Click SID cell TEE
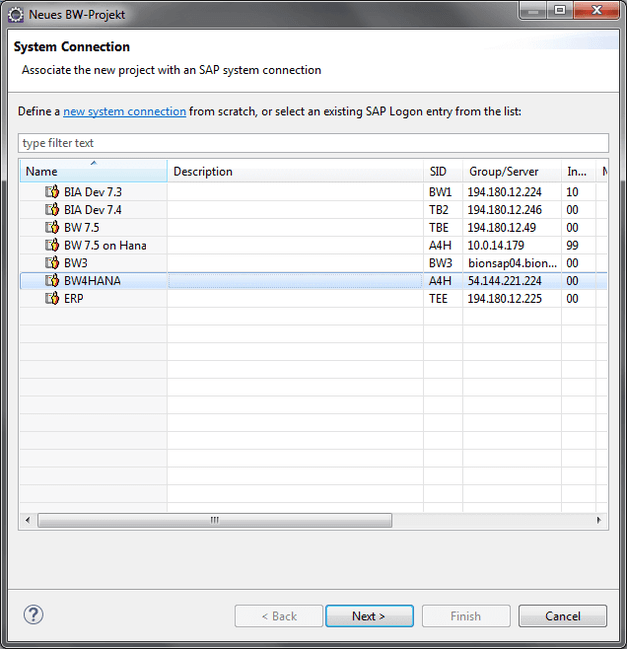The image size is (627, 649). coord(438,299)
